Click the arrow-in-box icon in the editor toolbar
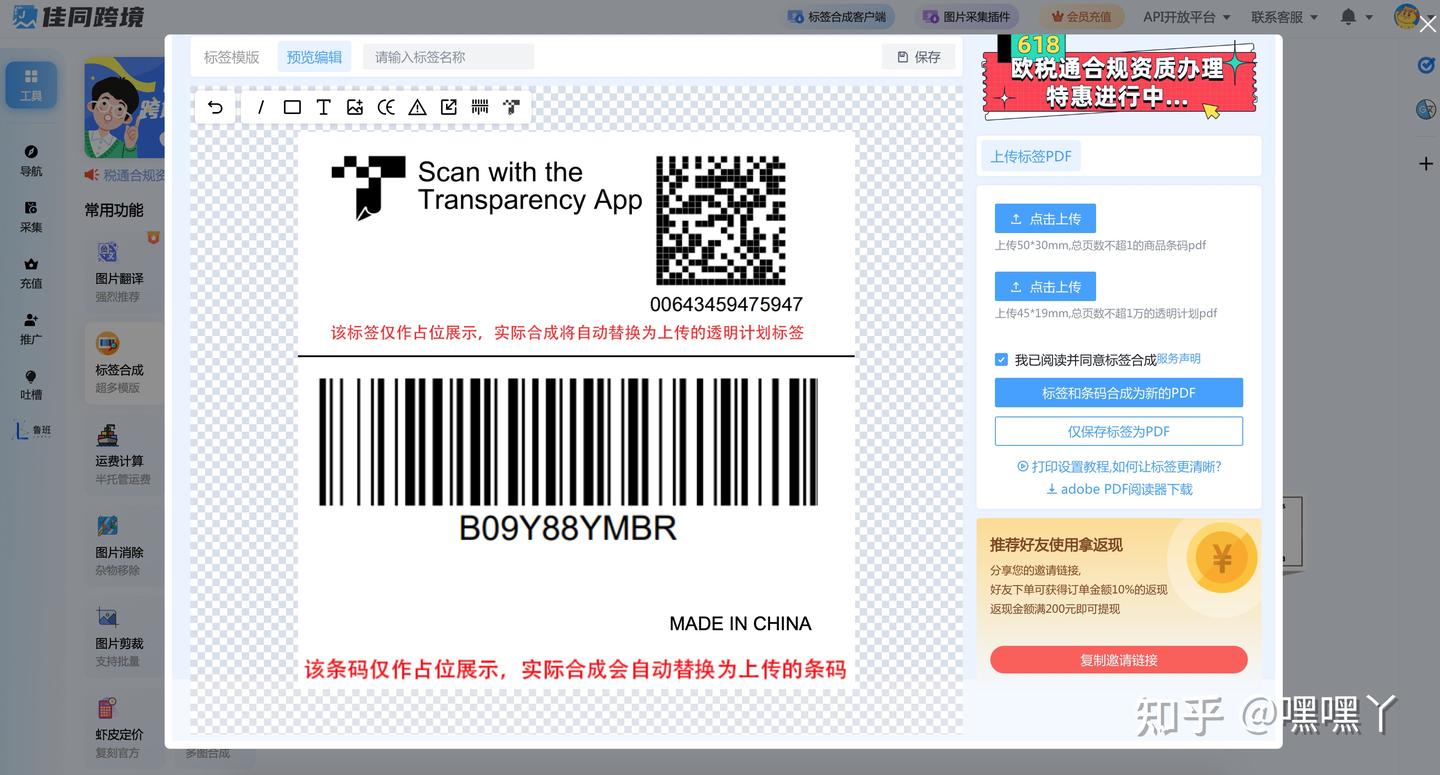1440x775 pixels. (x=449, y=107)
